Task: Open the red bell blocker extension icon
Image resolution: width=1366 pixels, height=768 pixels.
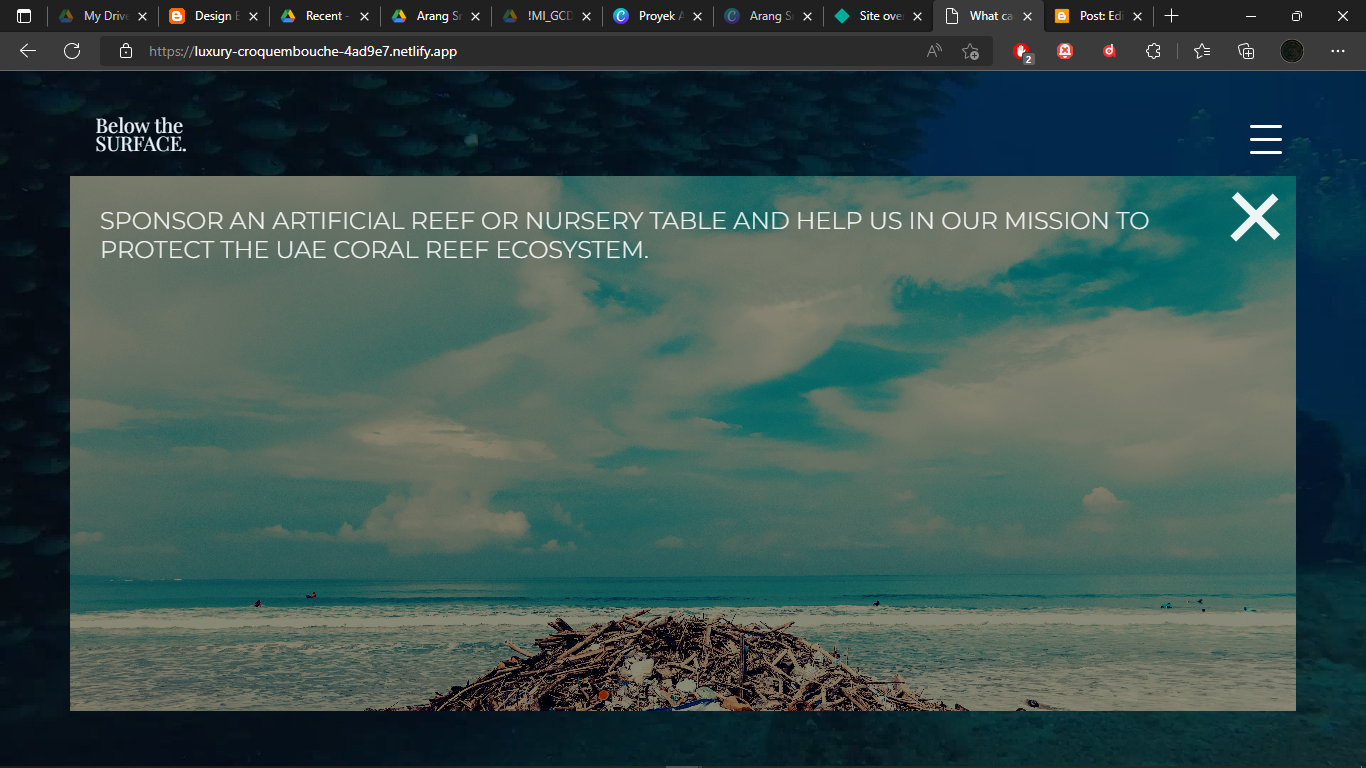Action: (1066, 51)
